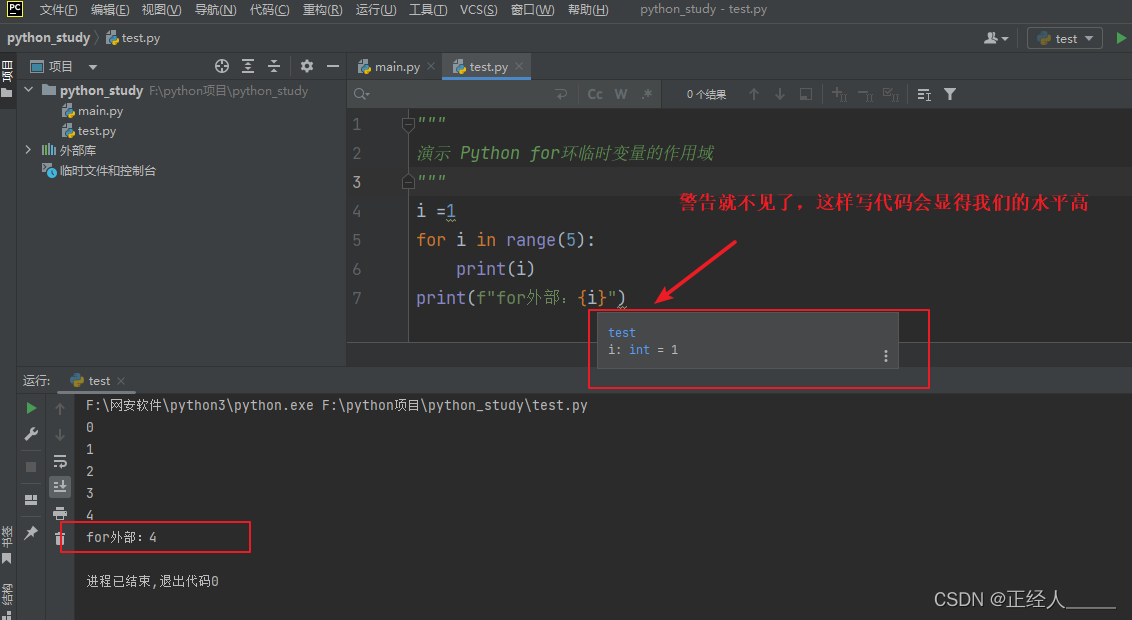This screenshot has height=620, width=1132.
Task: Expand all items in project tree
Action: pos(248,66)
